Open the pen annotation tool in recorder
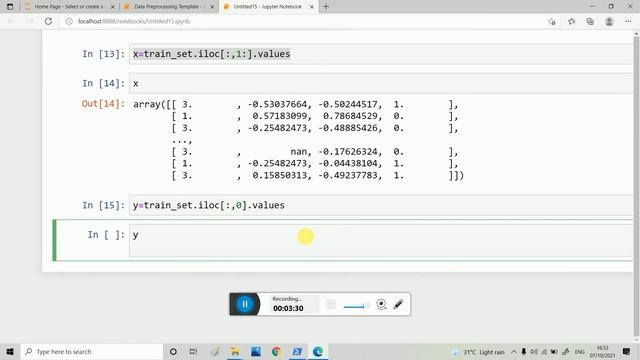The image size is (640, 360). coord(398,304)
